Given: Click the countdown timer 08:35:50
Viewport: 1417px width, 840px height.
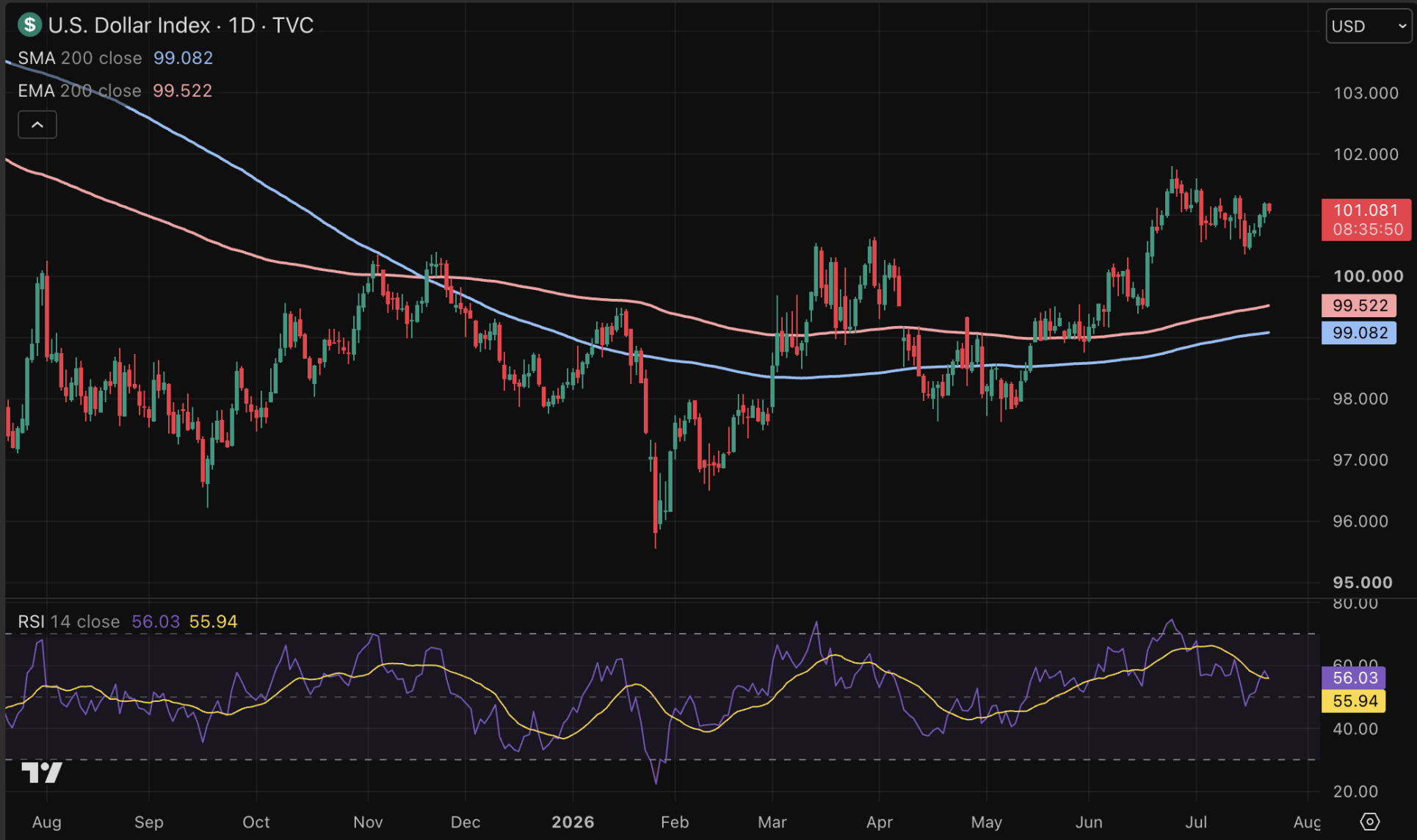Looking at the screenshot, I should pyautogui.click(x=1368, y=230).
